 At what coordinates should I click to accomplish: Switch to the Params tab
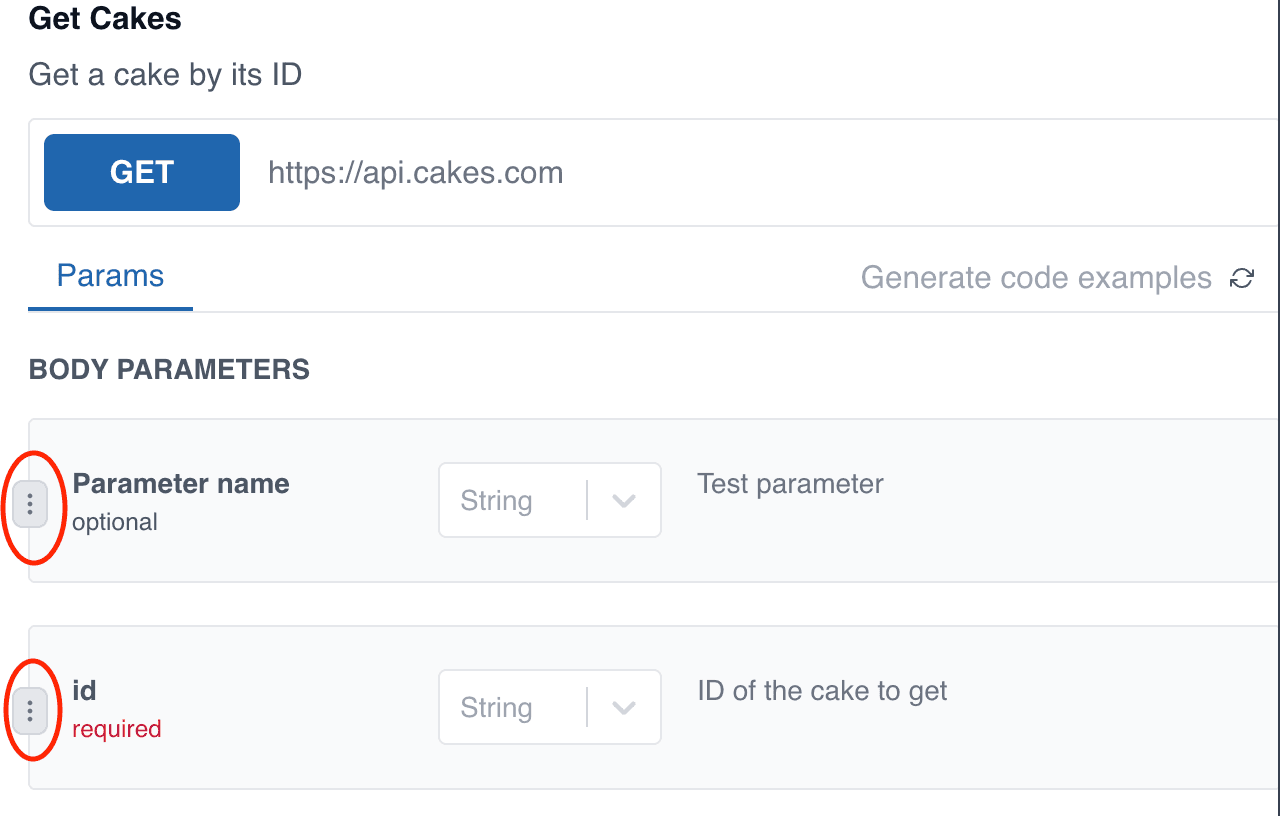click(110, 276)
